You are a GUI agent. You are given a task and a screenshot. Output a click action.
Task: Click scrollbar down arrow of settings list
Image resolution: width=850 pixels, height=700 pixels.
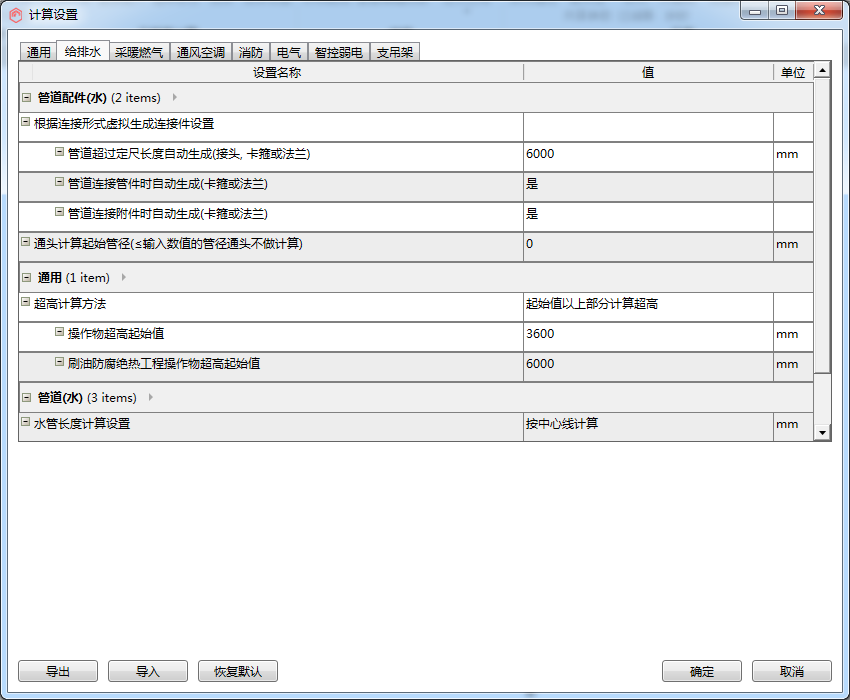pos(822,432)
